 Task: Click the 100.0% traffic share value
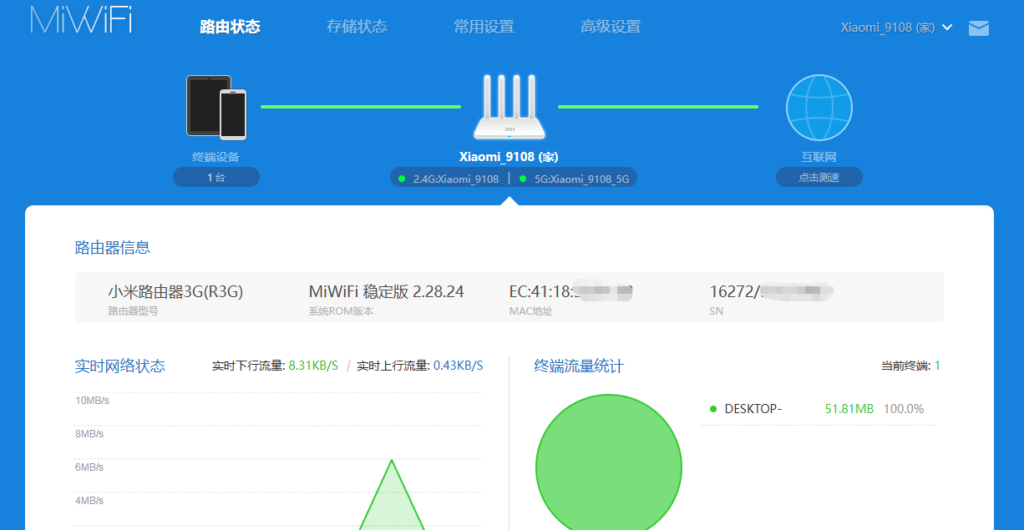coord(904,409)
